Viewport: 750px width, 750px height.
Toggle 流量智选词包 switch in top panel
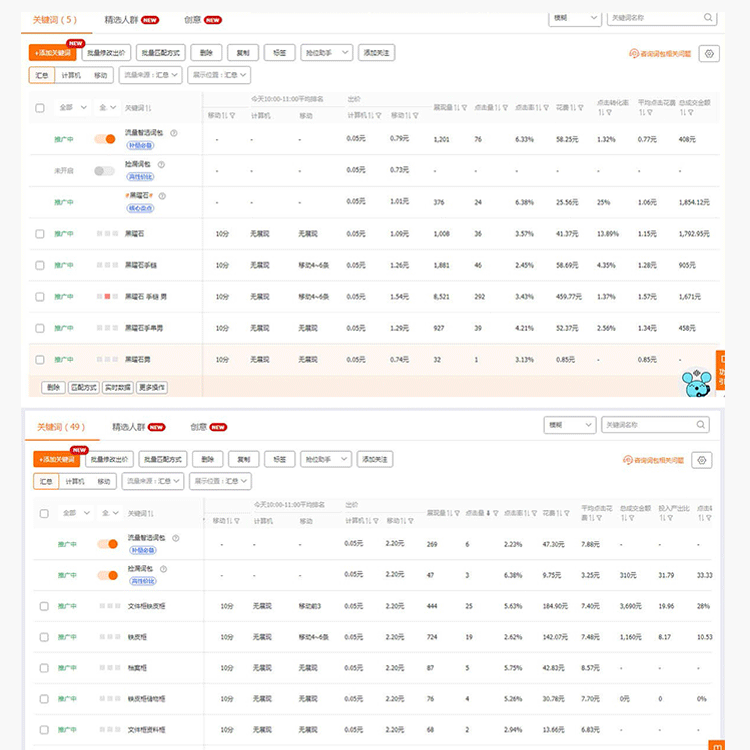click(105, 139)
